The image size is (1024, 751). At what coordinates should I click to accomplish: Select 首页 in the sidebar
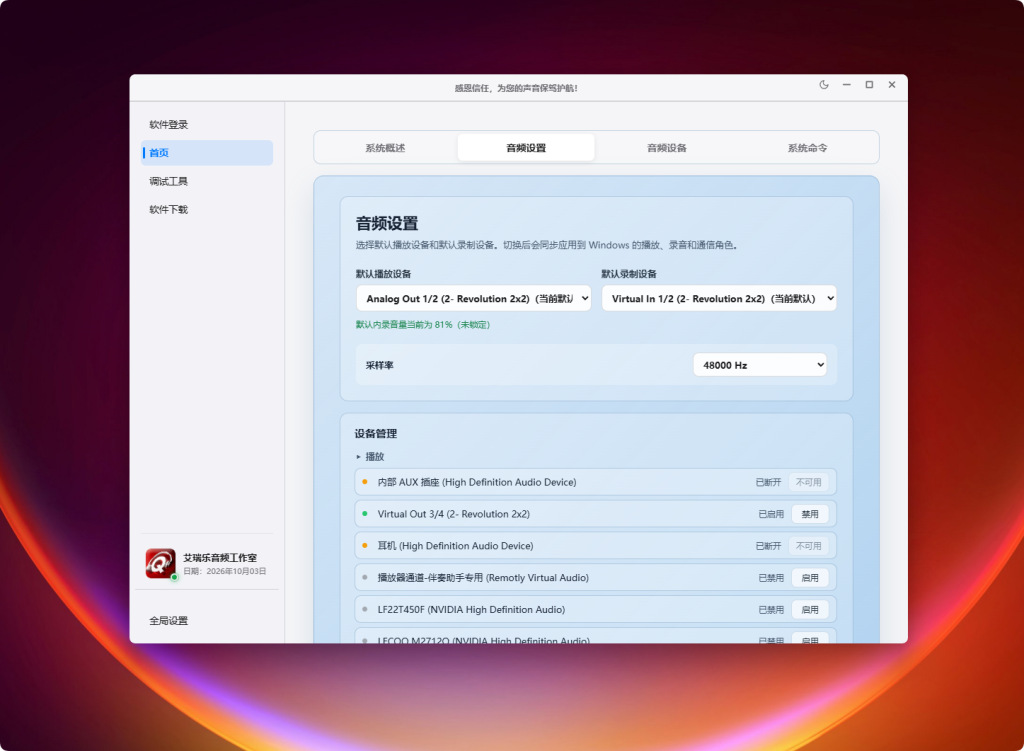tap(207, 153)
